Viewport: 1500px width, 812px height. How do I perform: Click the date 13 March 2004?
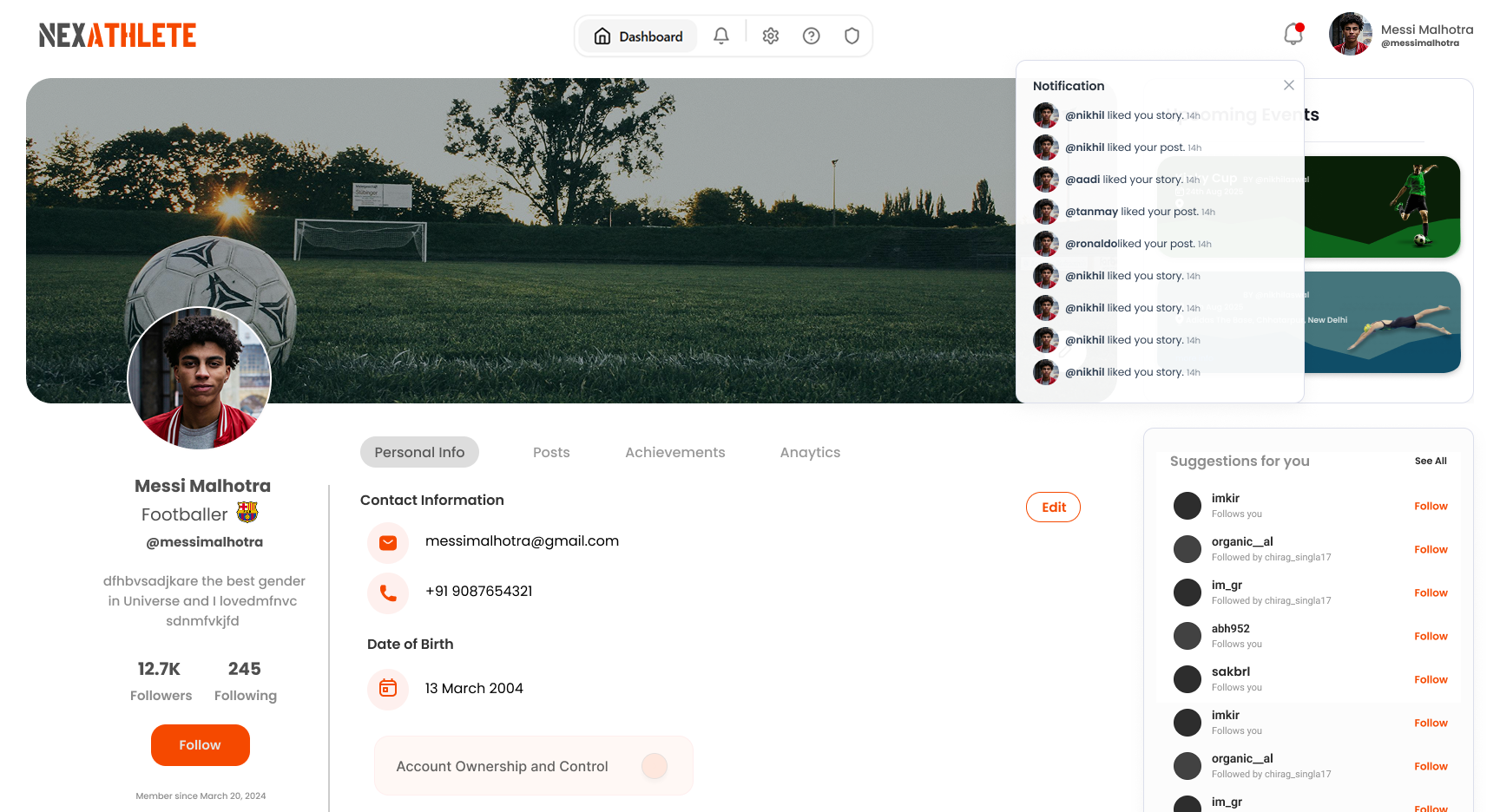[474, 689]
